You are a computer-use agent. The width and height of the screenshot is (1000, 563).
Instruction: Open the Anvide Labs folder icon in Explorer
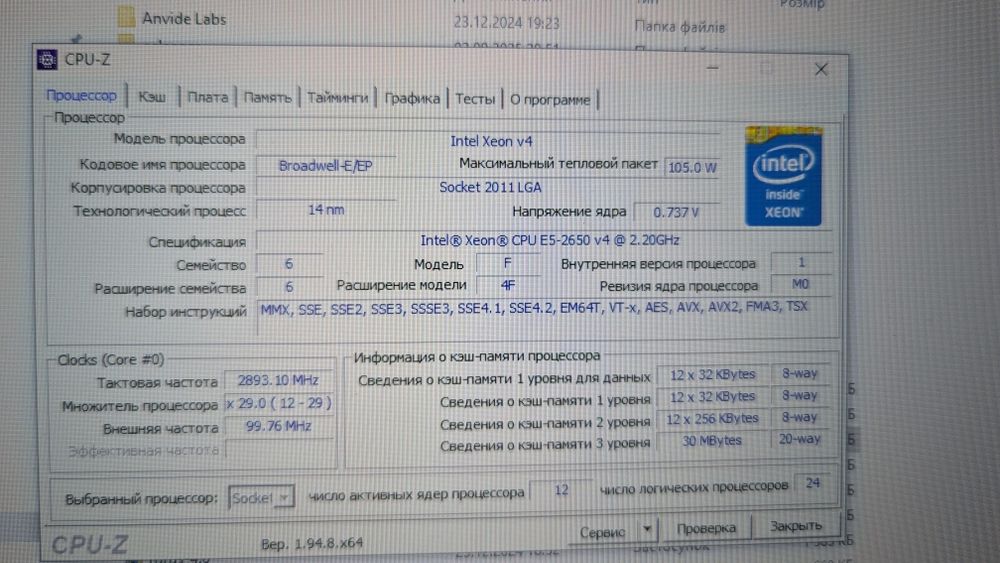click(126, 17)
